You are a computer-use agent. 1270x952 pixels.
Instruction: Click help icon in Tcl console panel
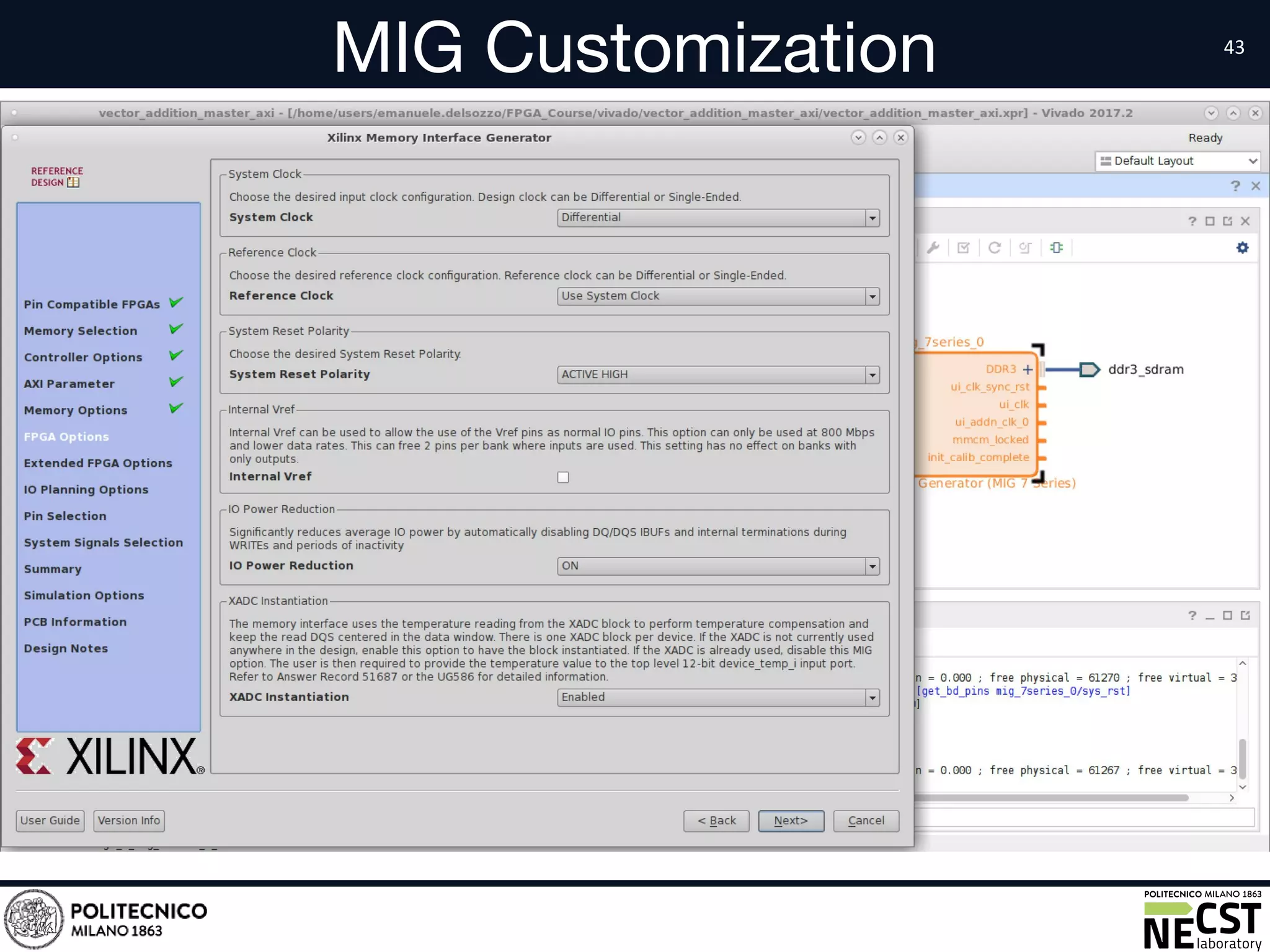[1192, 615]
